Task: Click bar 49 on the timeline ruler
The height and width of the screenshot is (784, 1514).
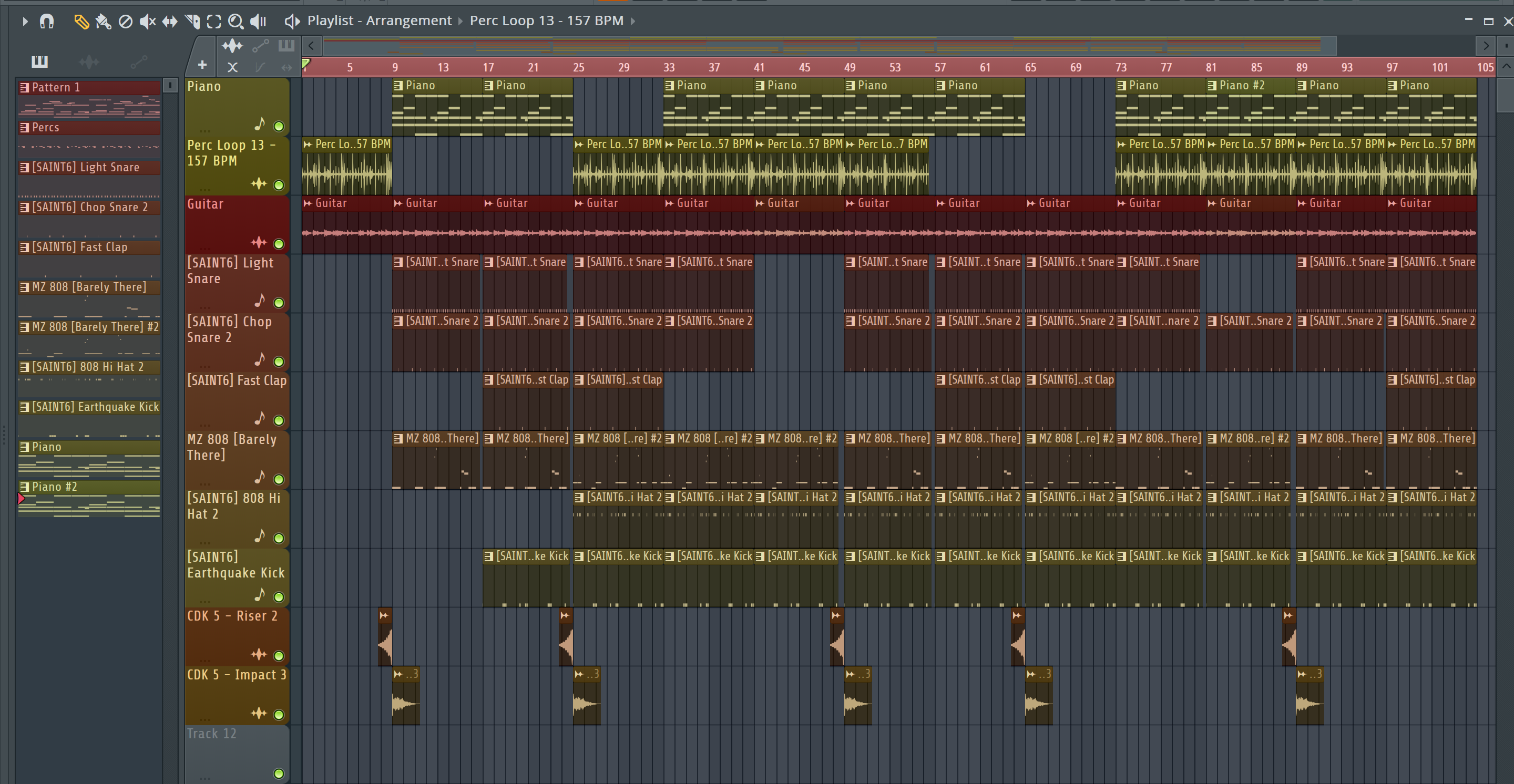Action: (x=850, y=67)
